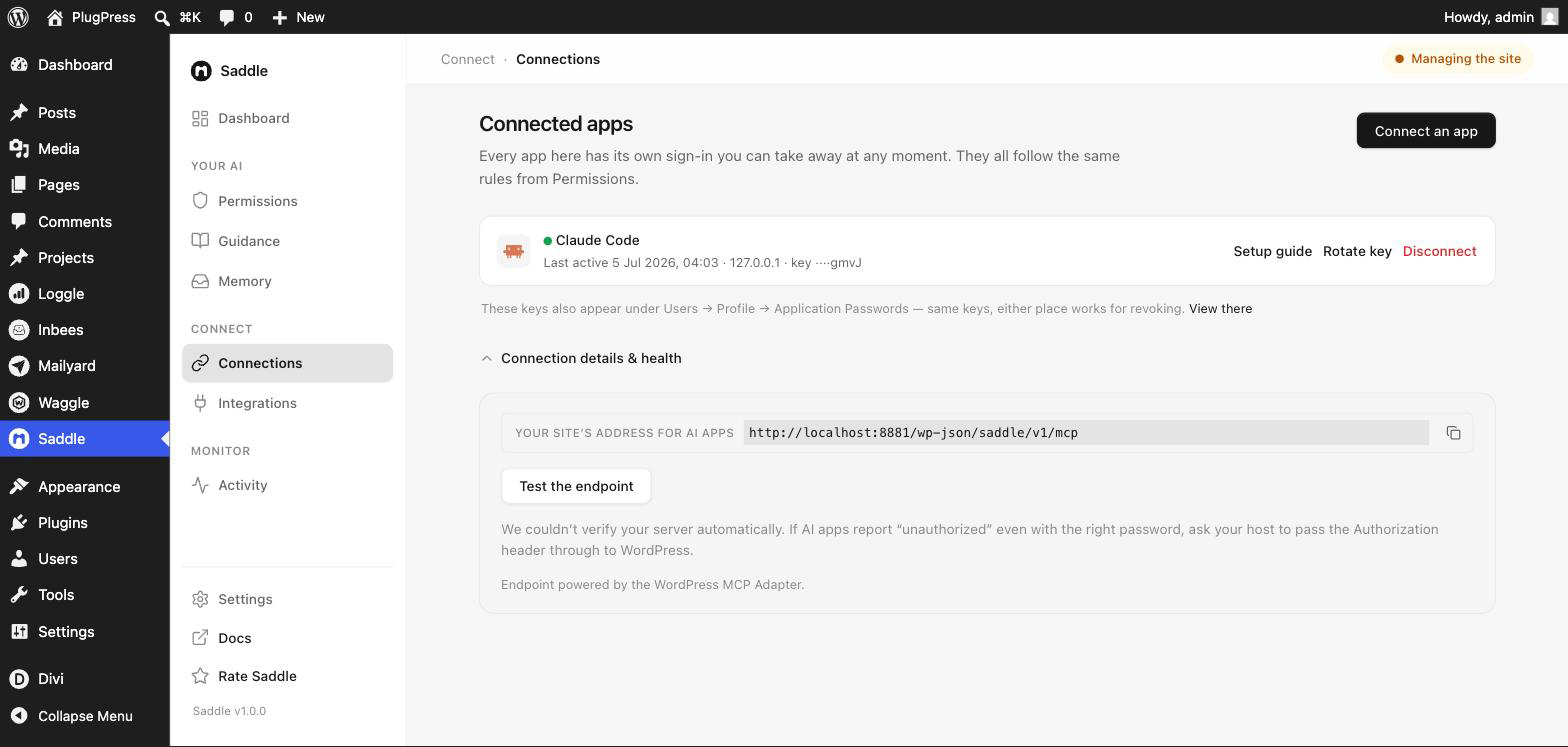Open the Appearance menu

[x=85, y=487]
